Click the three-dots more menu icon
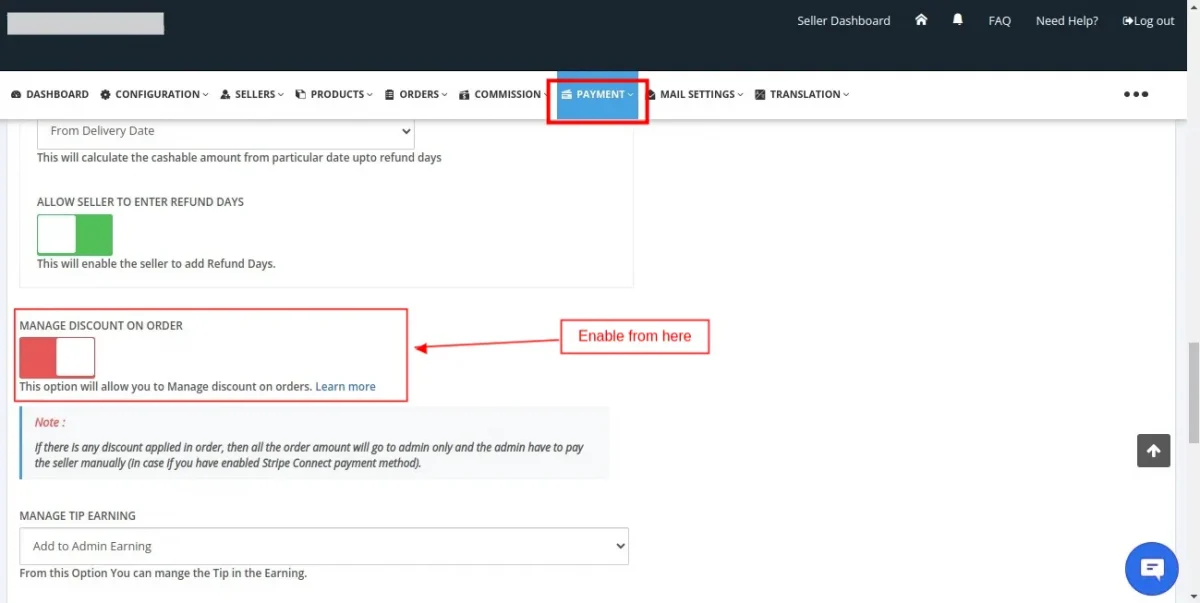The width and height of the screenshot is (1200, 603). click(x=1136, y=94)
